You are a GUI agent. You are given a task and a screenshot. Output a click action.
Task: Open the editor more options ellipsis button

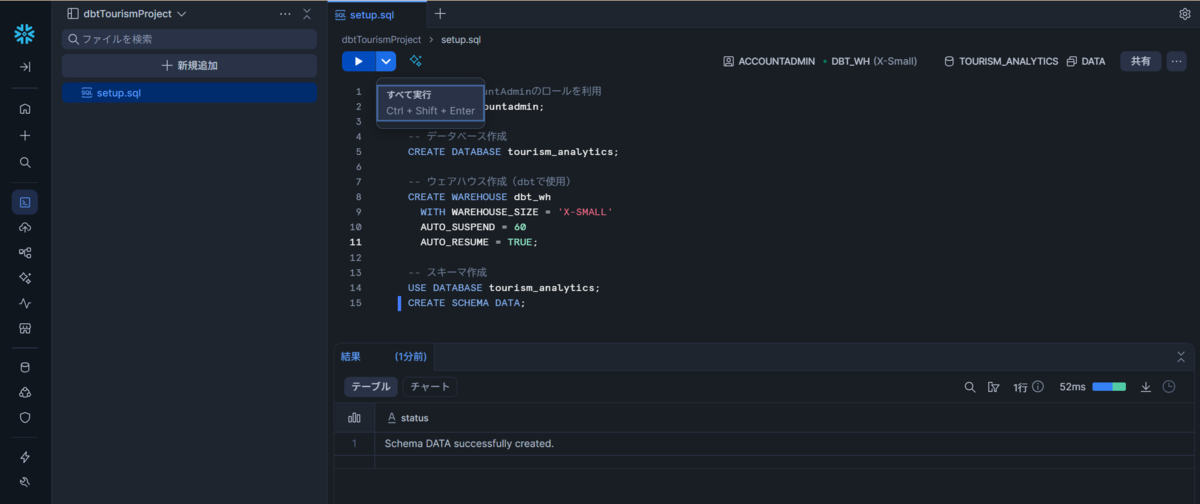(1176, 61)
